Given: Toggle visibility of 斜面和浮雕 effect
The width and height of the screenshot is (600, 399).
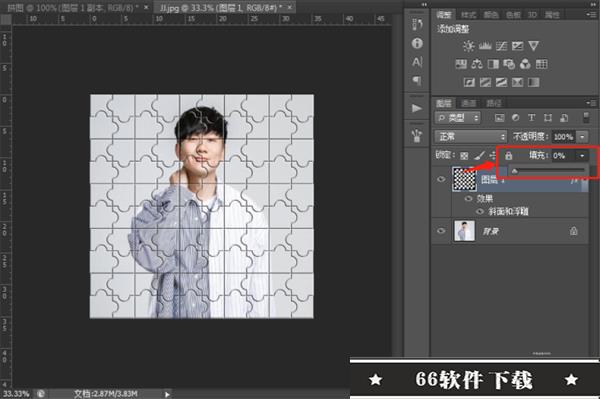Looking at the screenshot, I should pos(480,211).
